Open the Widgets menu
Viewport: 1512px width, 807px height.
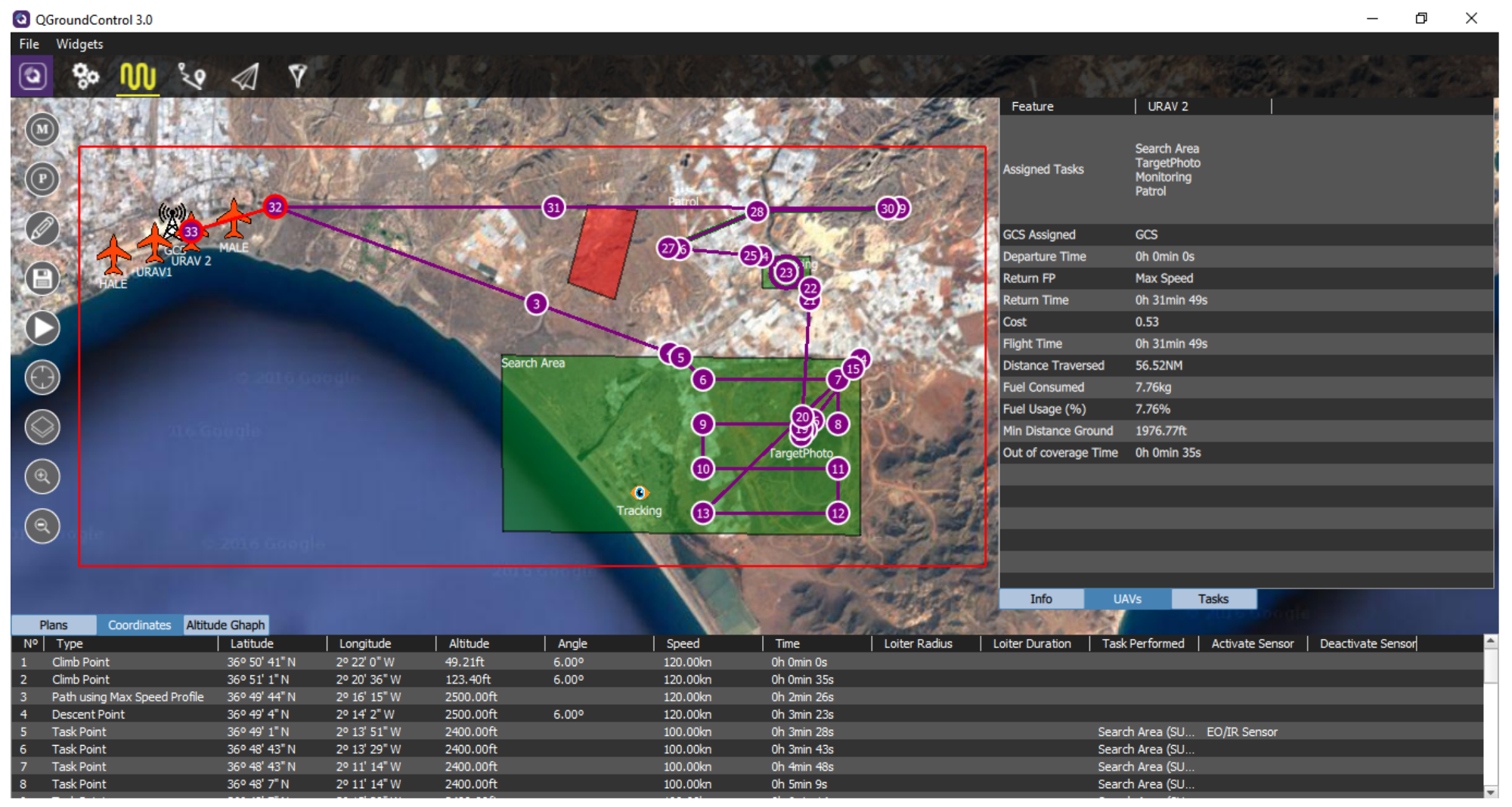79,44
